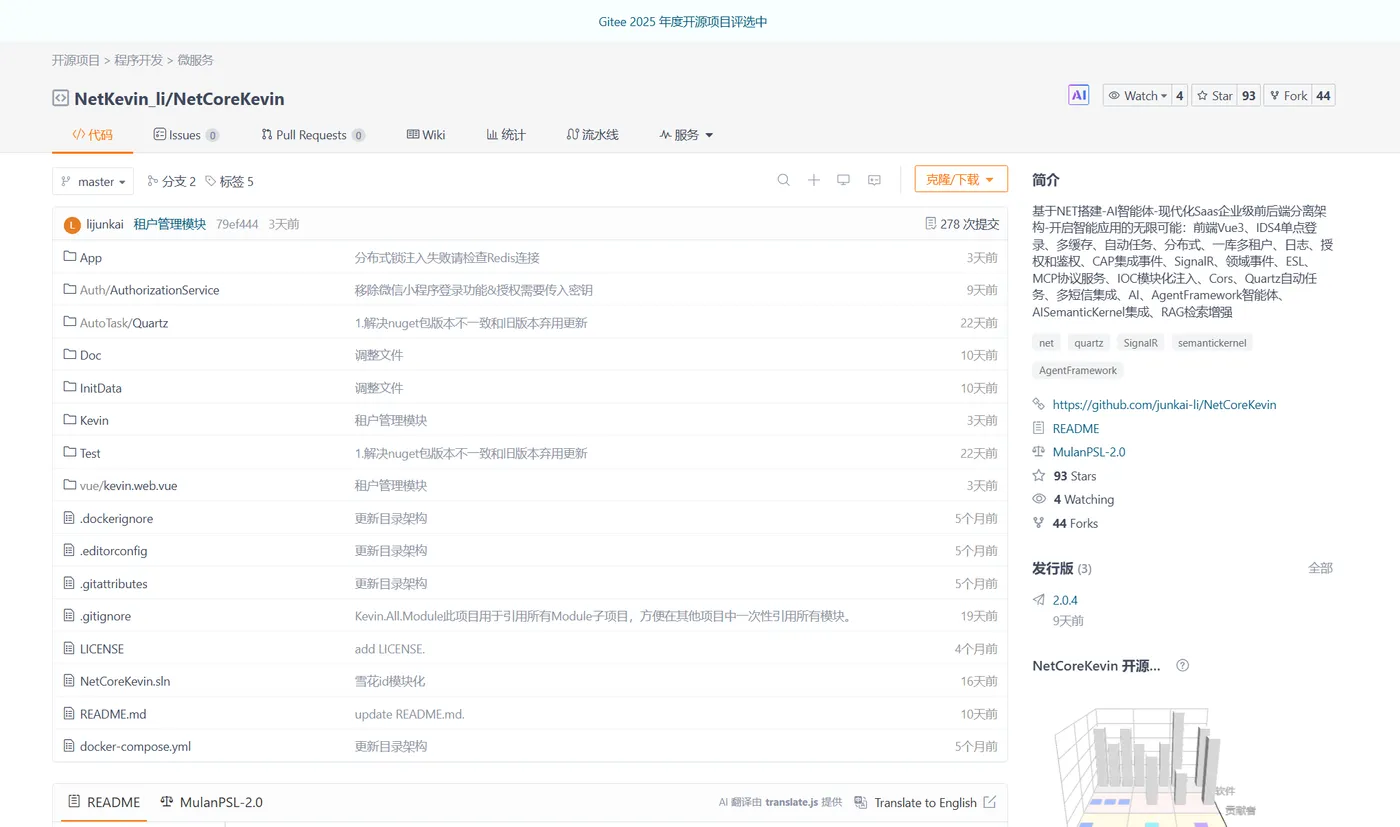
Task: Open the repository search magnifier icon
Action: click(783, 180)
